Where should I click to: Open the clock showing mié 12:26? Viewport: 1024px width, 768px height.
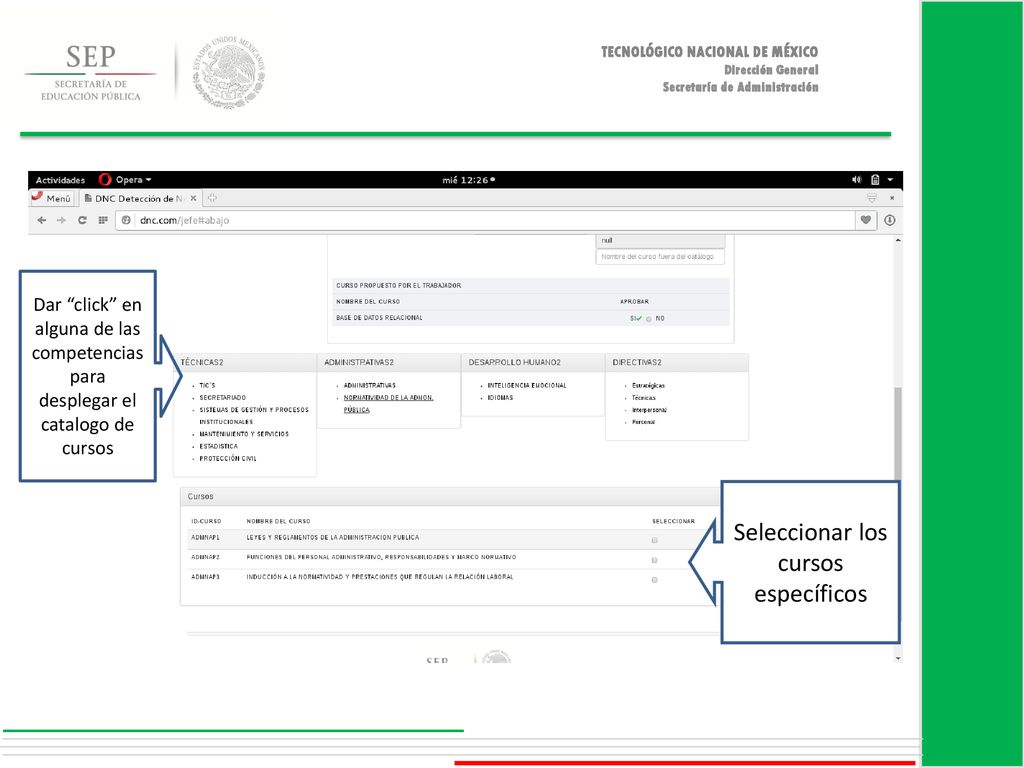468,180
